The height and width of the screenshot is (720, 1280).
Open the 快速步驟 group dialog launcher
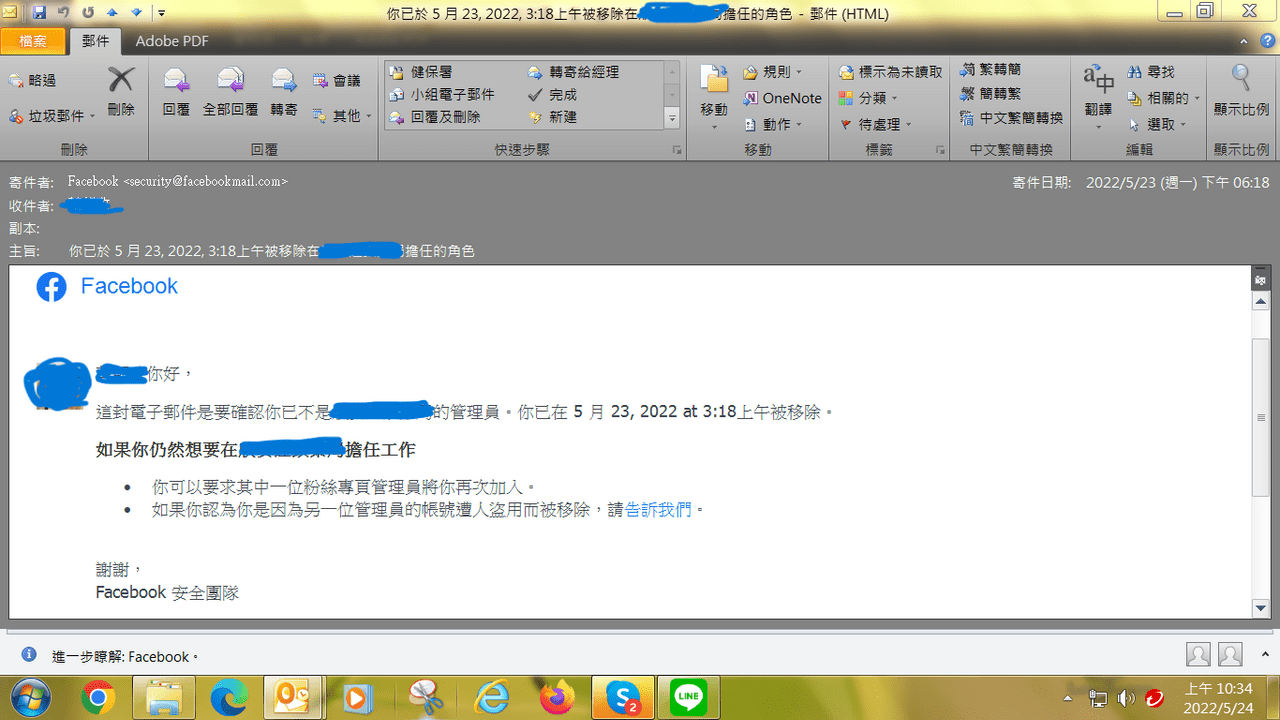677,150
